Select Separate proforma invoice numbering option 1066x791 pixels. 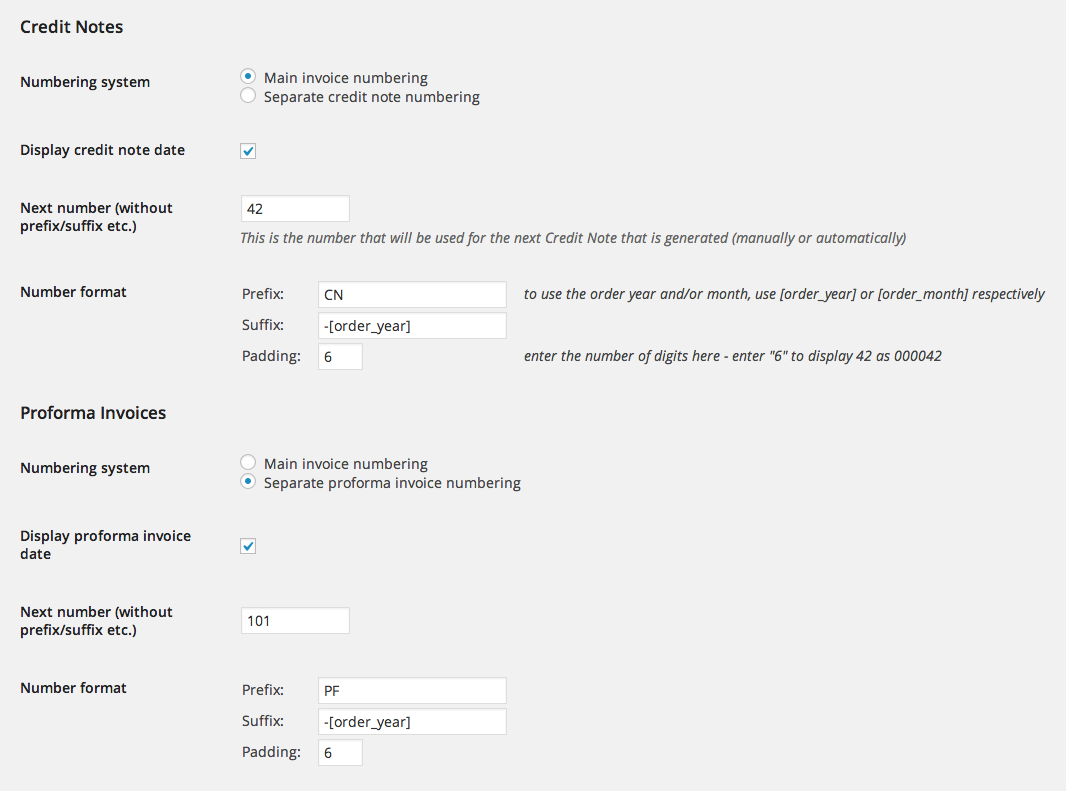pyautogui.click(x=248, y=482)
